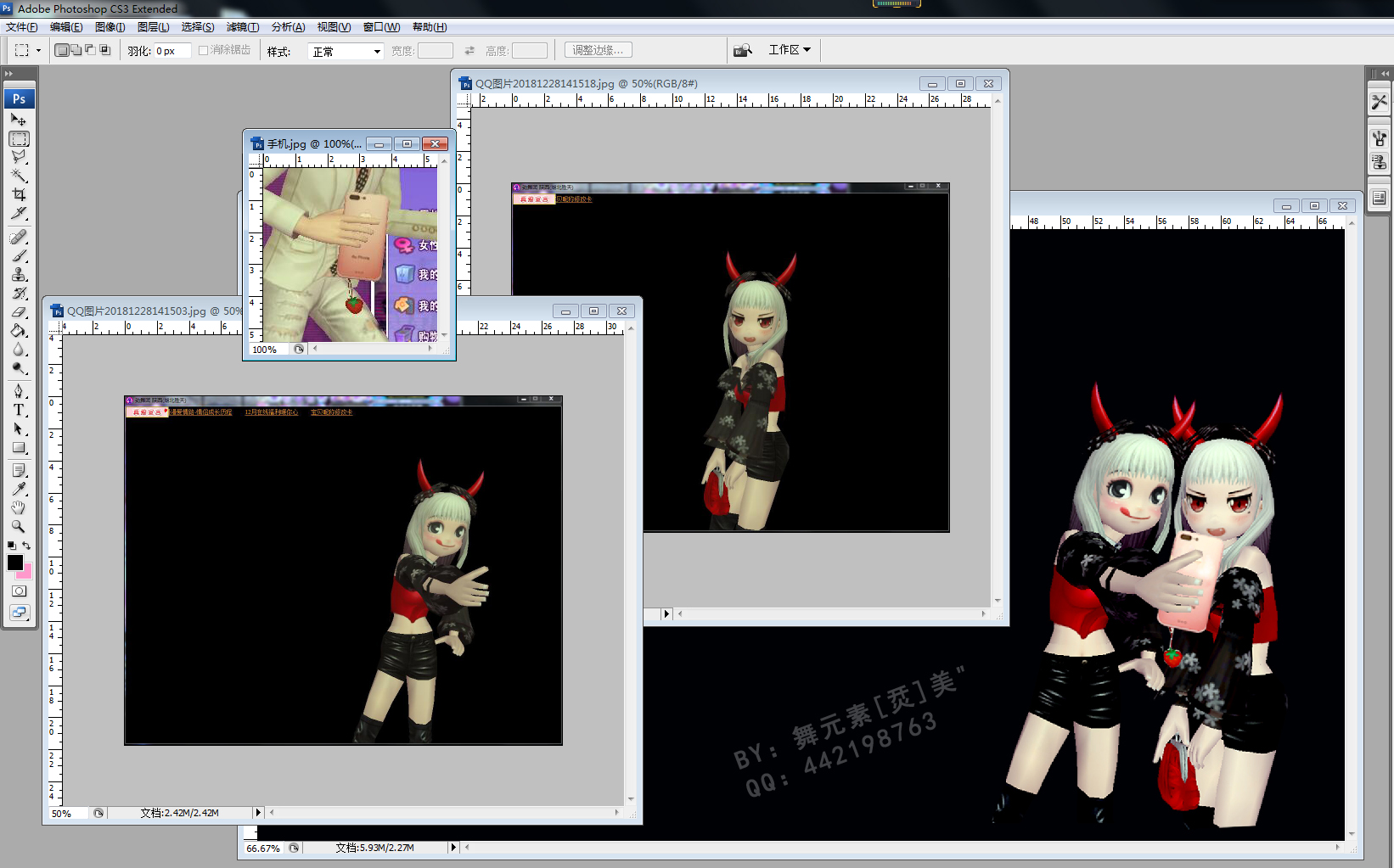Select the Rectangular Marquee tool in toolbox
The image size is (1394, 868).
(19, 138)
